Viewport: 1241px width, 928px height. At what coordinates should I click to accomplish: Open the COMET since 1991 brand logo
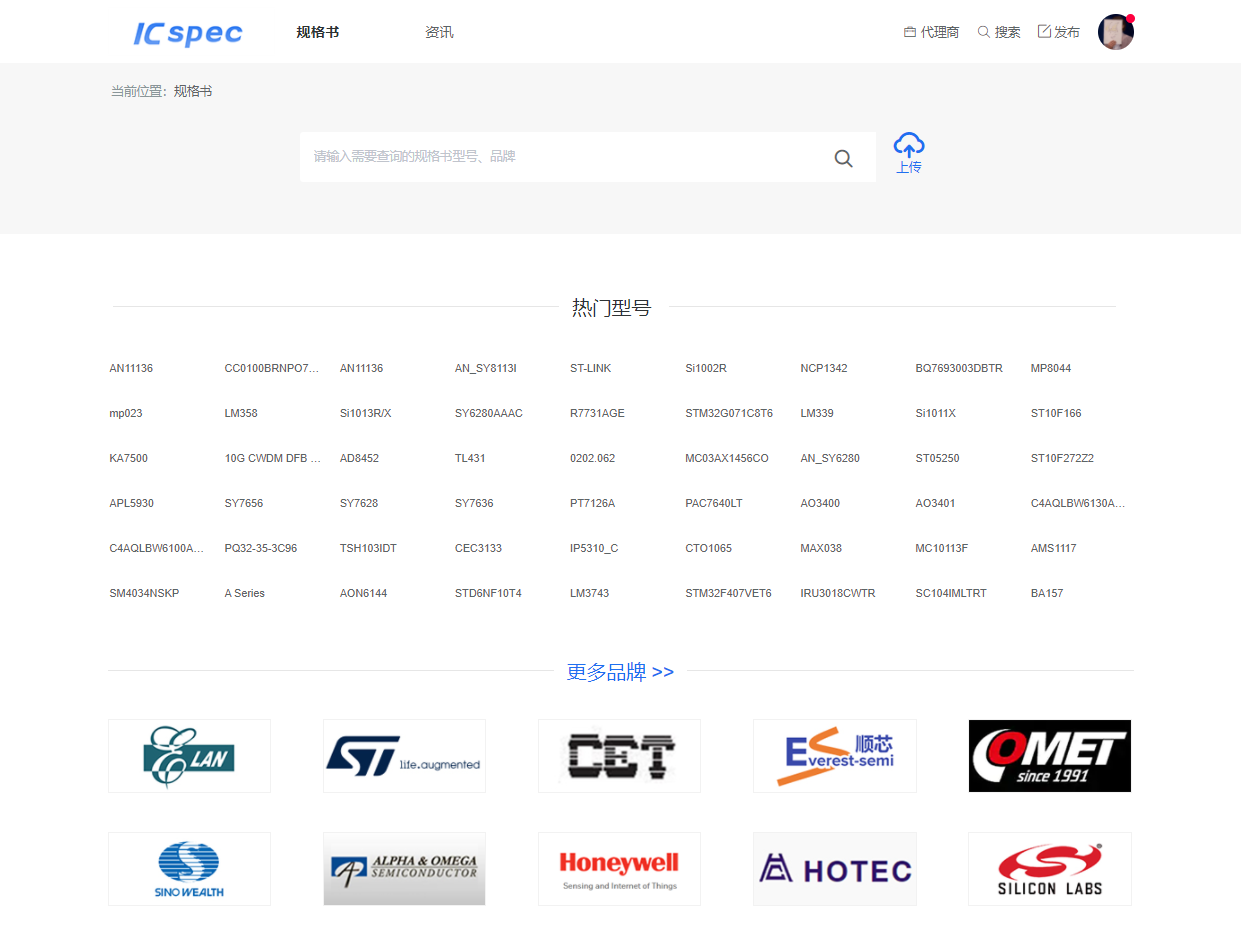(x=1050, y=756)
